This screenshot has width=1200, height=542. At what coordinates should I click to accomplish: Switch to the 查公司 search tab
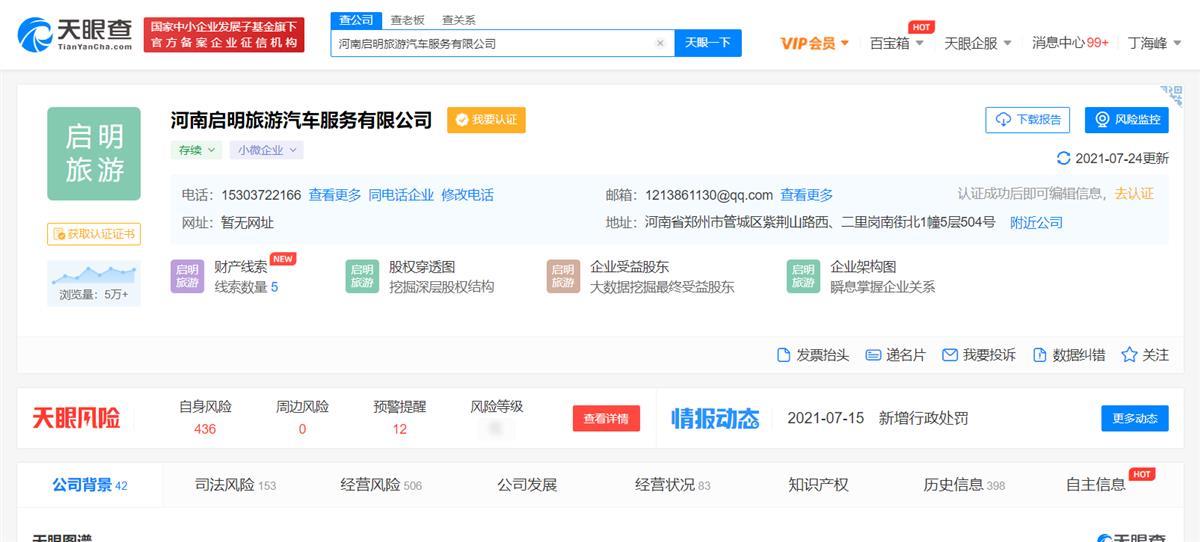355,19
